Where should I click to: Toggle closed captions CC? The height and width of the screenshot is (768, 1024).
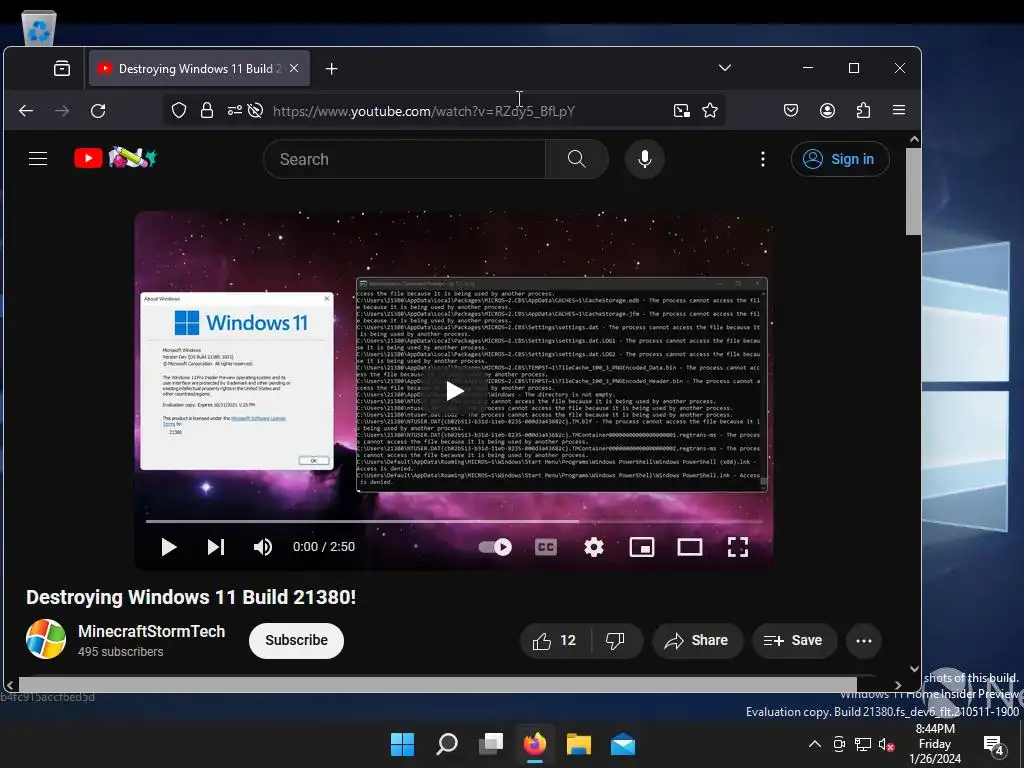[x=546, y=547]
